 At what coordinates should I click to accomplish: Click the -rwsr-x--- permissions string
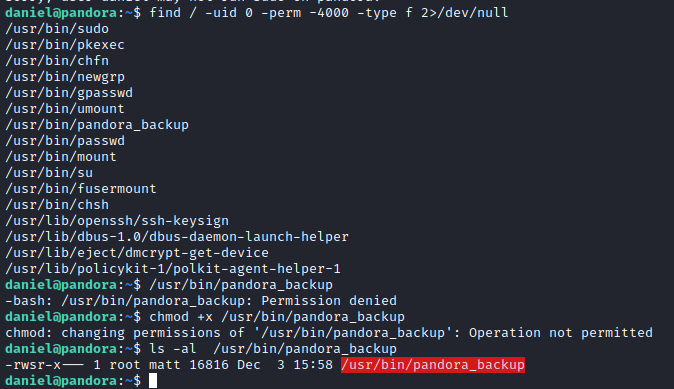44,364
